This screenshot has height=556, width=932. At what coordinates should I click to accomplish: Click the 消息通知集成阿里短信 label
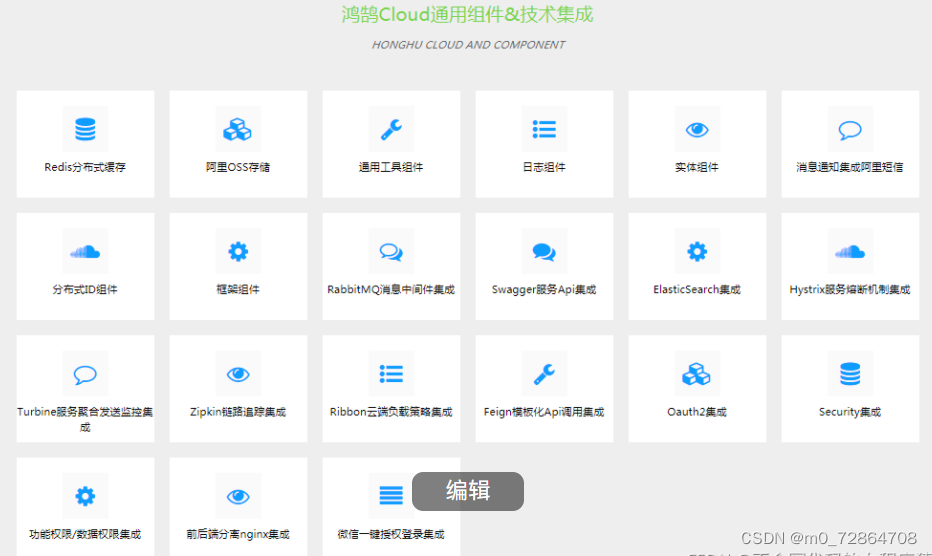[x=850, y=167]
